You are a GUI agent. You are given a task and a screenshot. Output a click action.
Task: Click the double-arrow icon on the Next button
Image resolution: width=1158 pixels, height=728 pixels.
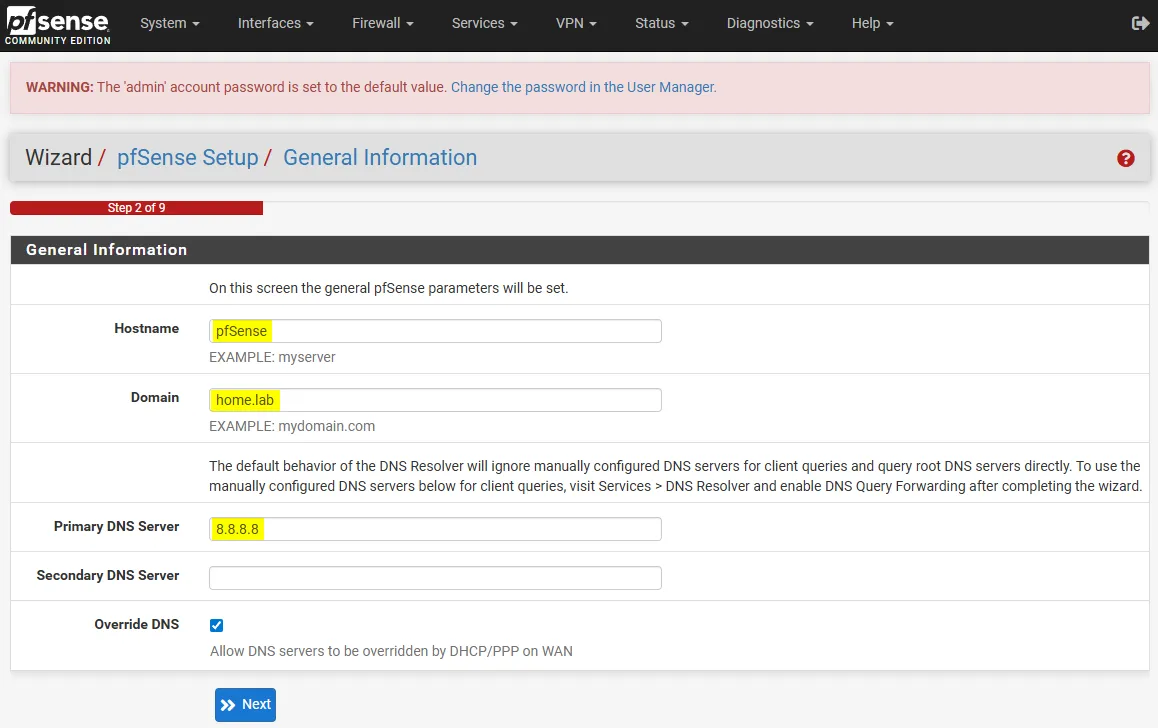coord(230,704)
